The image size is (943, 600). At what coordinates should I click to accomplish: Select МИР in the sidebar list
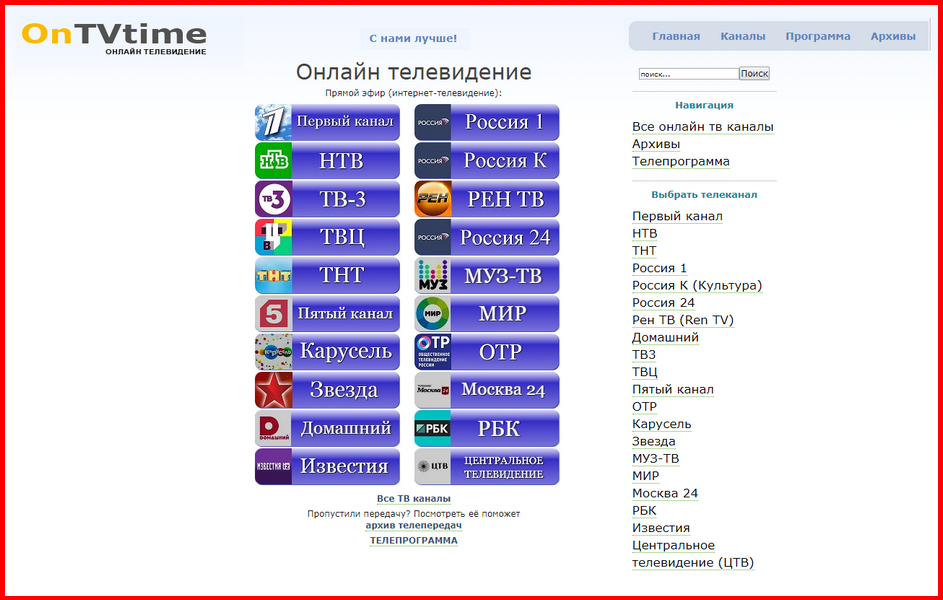tap(645, 476)
